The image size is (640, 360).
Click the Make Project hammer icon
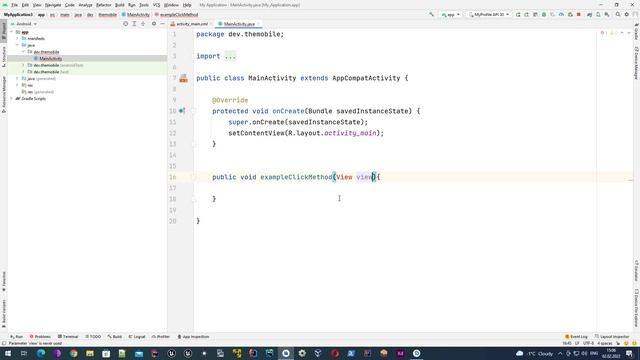click(431, 15)
